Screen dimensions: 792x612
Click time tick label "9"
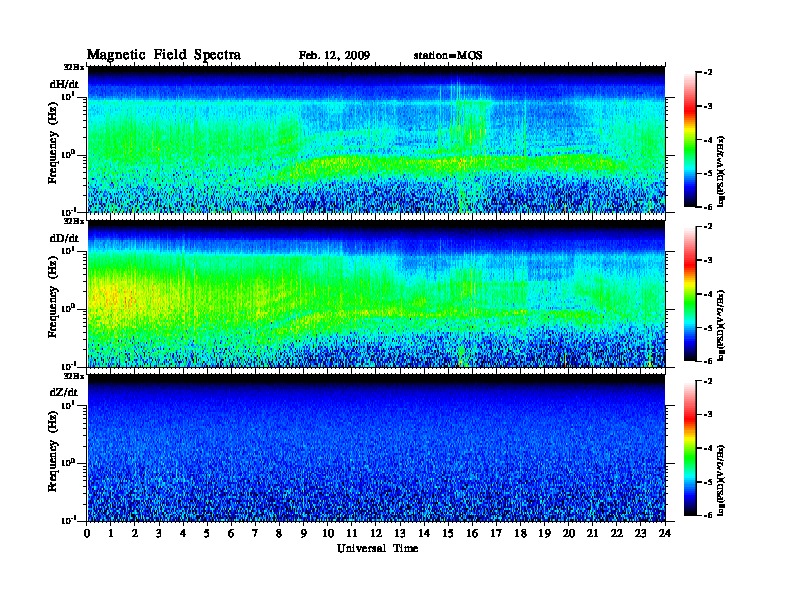point(304,533)
